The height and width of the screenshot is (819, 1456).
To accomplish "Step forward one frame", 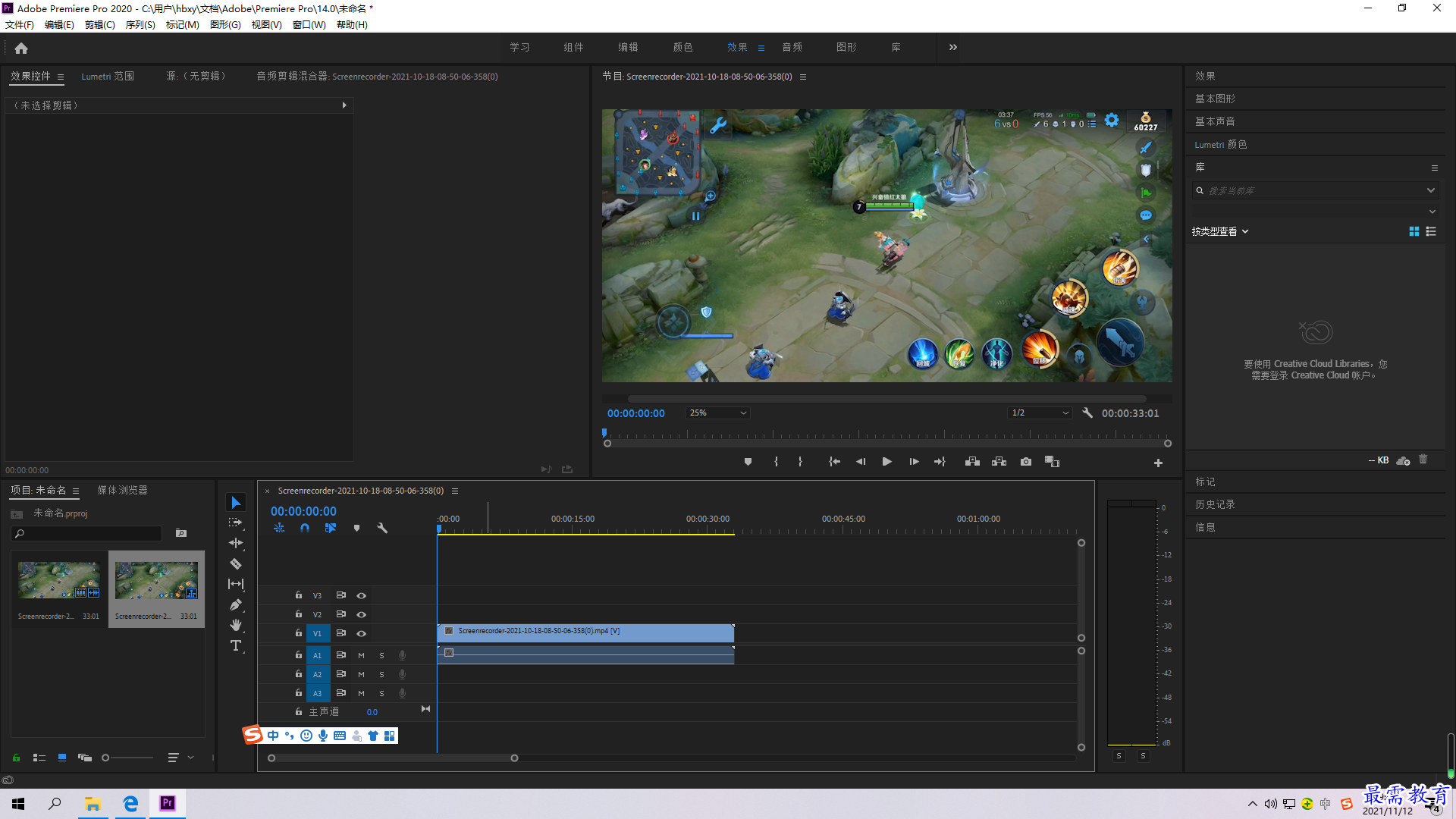I will point(914,462).
